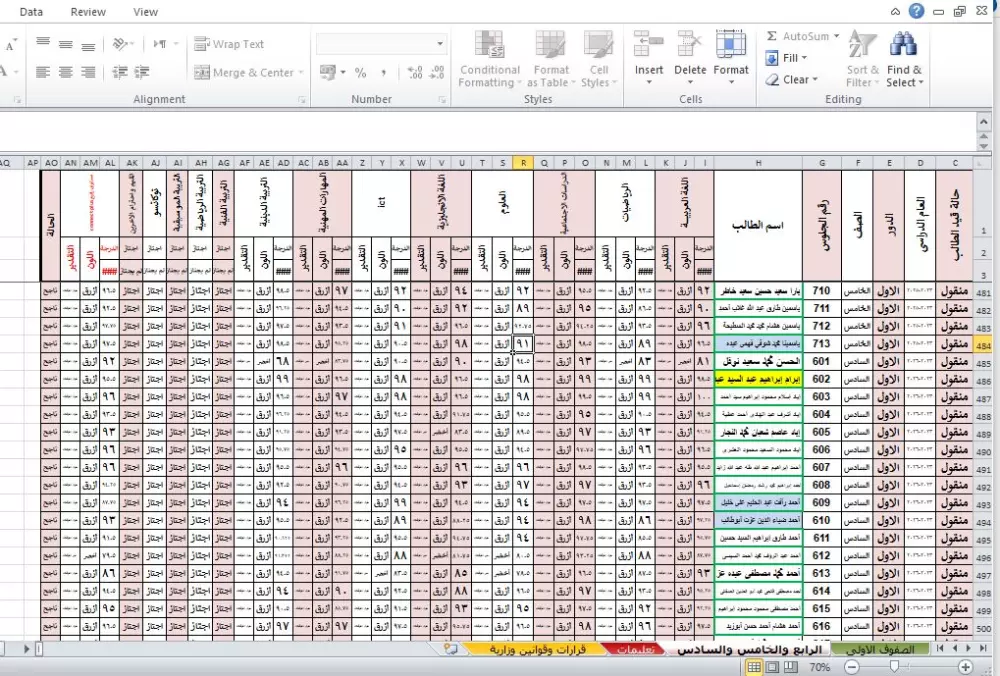1000x676 pixels.
Task: Click the Alignment dialog box launcher
Action: 302,99
